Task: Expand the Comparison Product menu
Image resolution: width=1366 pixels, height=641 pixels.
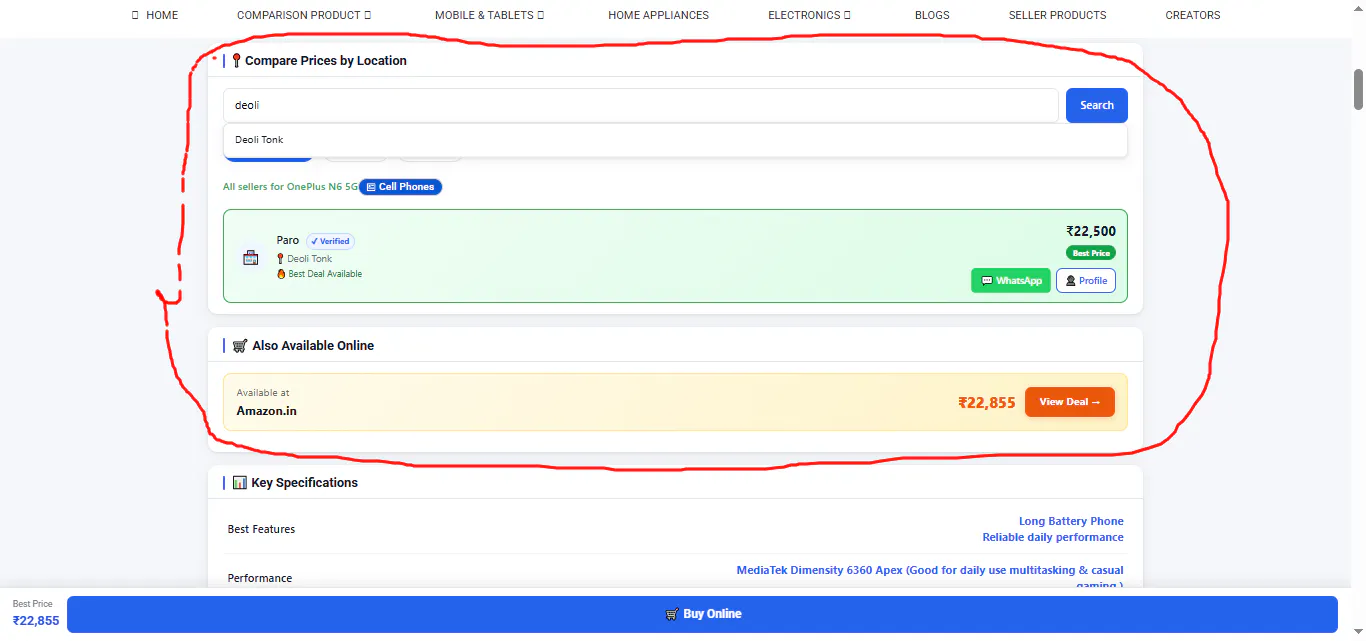Action: tap(304, 15)
